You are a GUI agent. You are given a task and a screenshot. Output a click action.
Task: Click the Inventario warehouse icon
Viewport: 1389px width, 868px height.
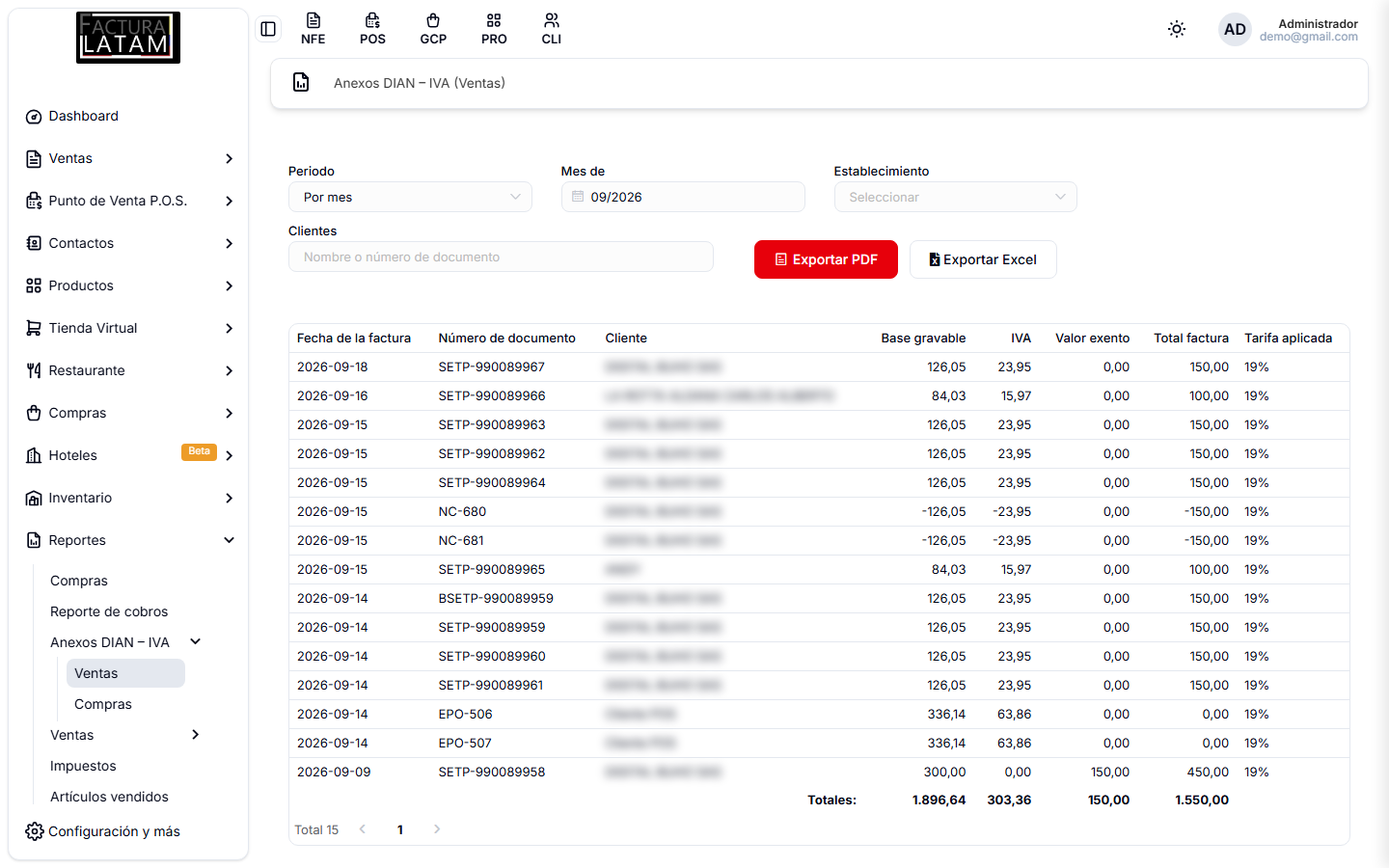(34, 499)
